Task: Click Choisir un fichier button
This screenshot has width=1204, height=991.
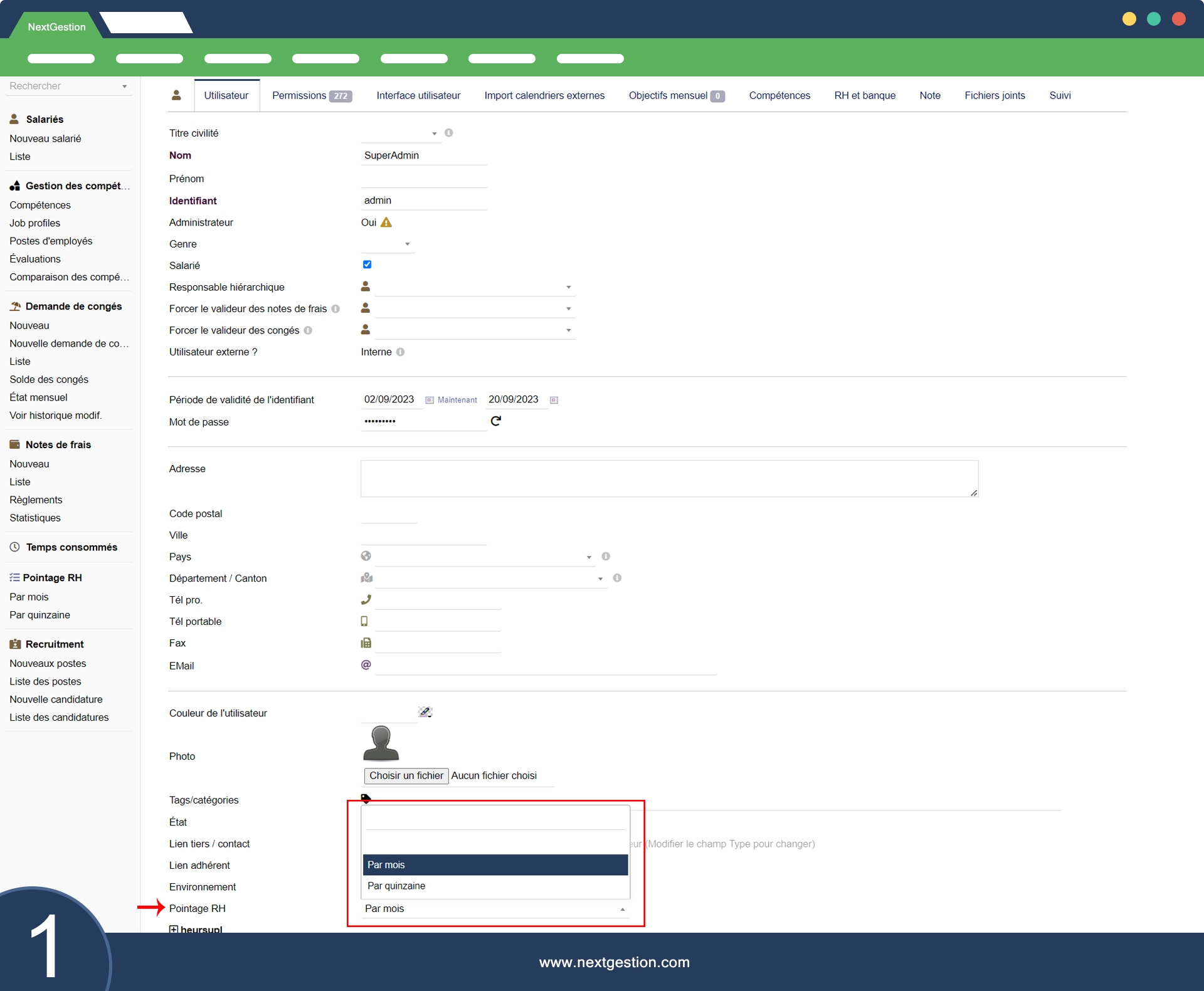Action: pyautogui.click(x=406, y=776)
